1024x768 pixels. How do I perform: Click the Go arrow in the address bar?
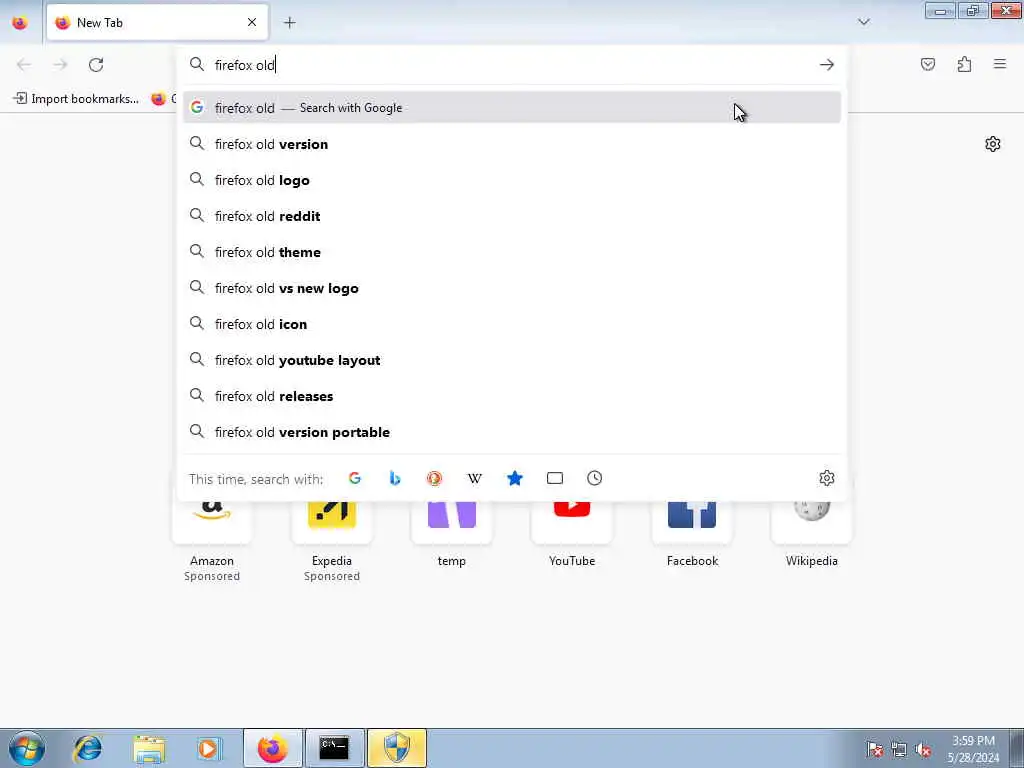point(827,64)
